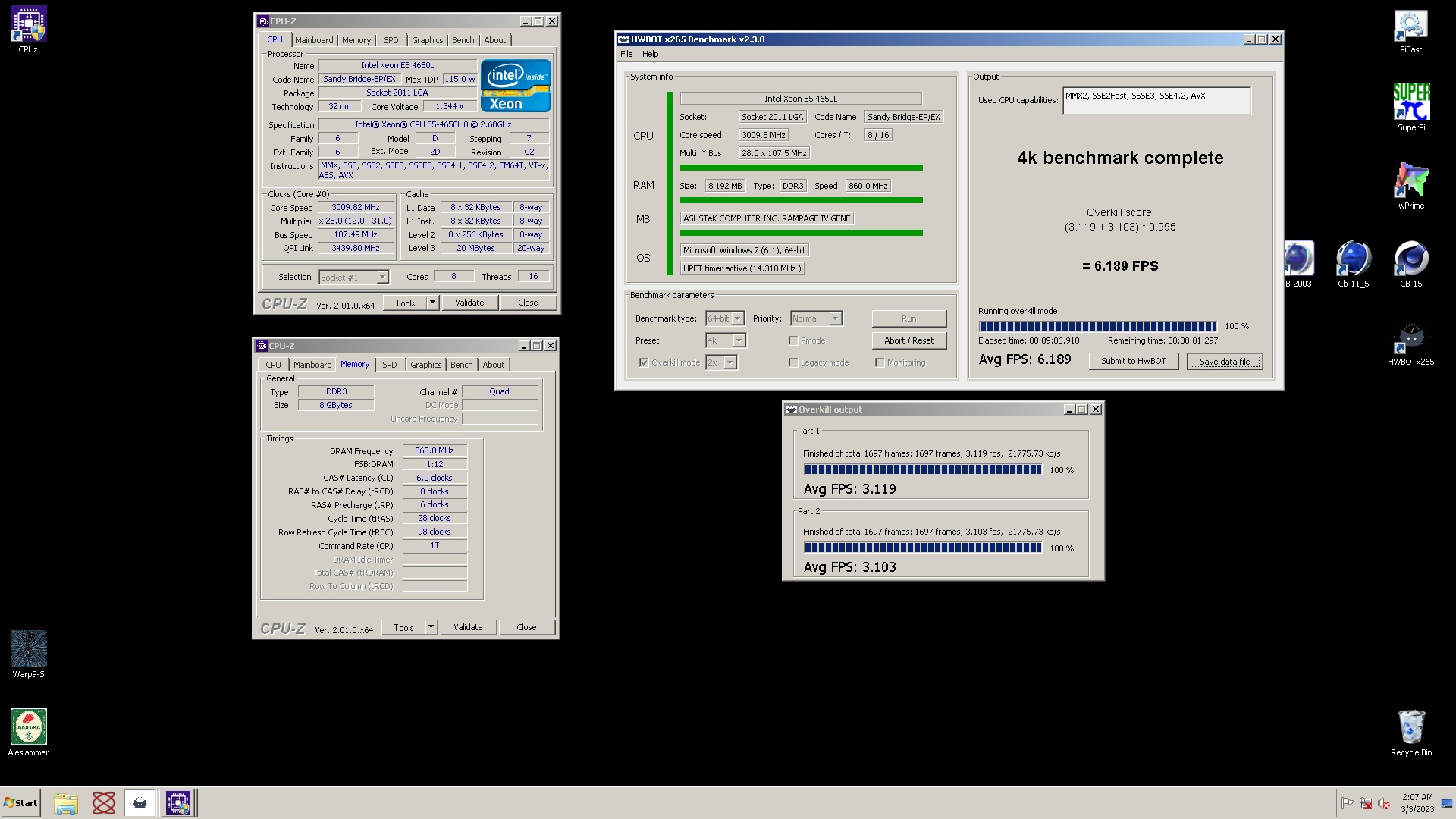Switch to SPD tab in top CPU-Z
The height and width of the screenshot is (819, 1456).
click(391, 40)
